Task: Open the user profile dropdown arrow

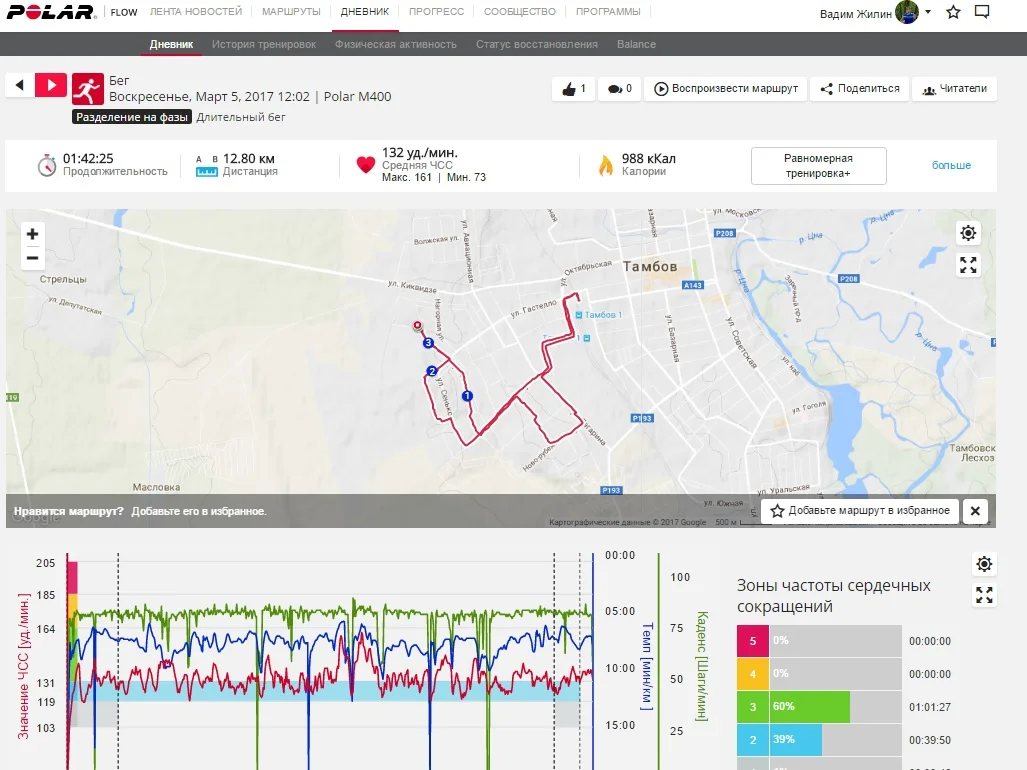Action: click(x=928, y=12)
